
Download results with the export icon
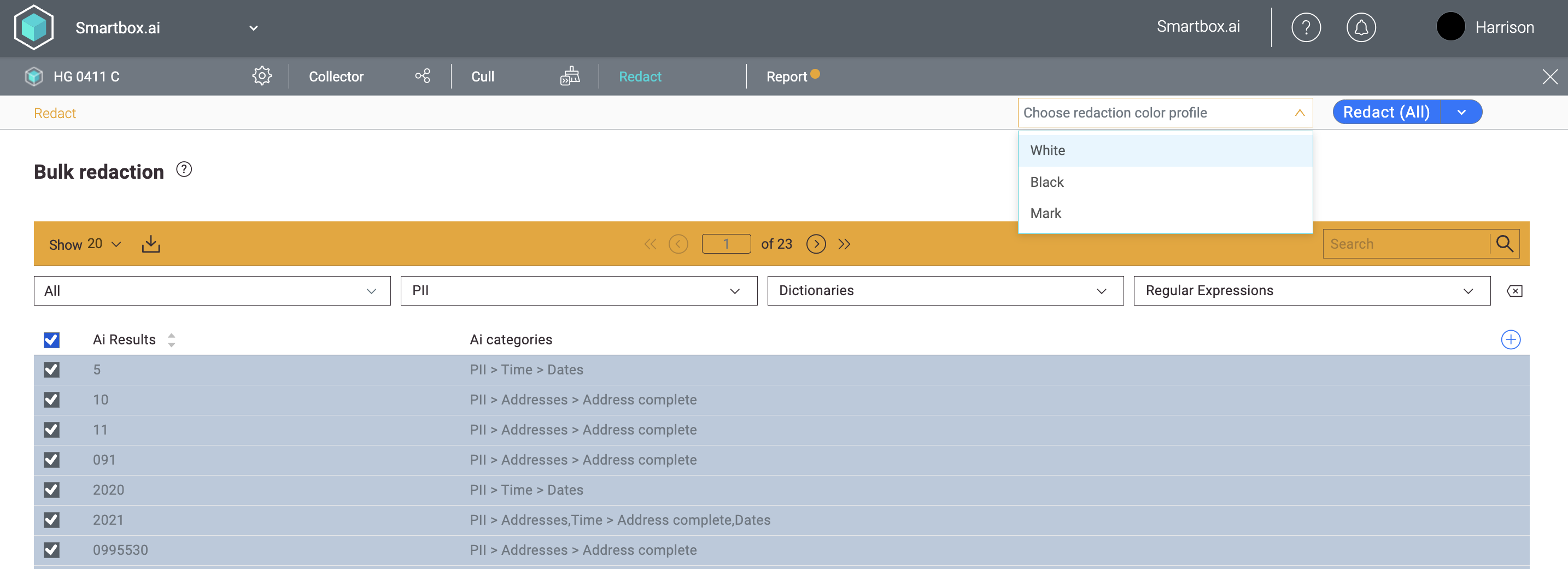[151, 244]
